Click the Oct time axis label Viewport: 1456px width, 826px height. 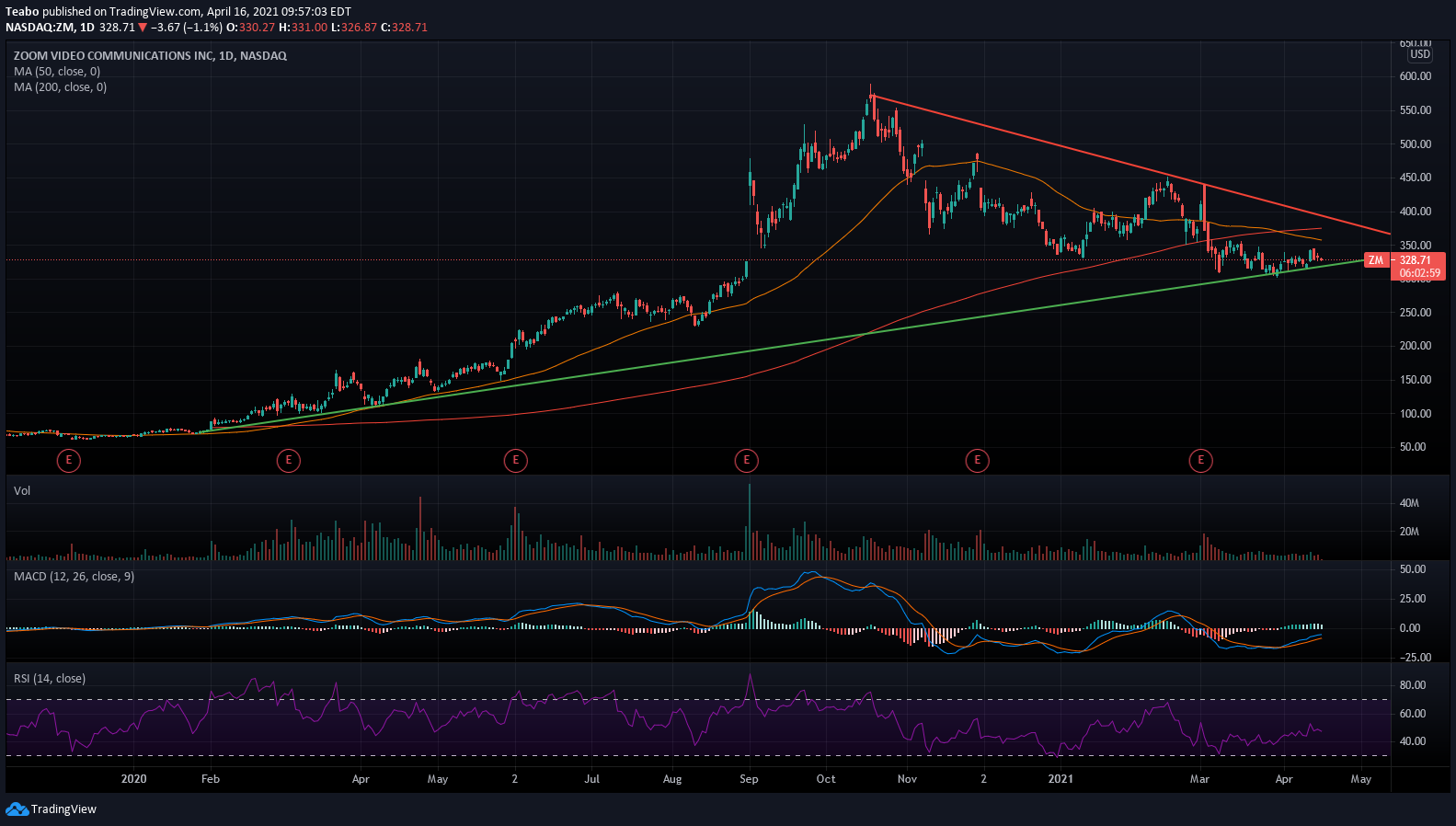(x=826, y=779)
